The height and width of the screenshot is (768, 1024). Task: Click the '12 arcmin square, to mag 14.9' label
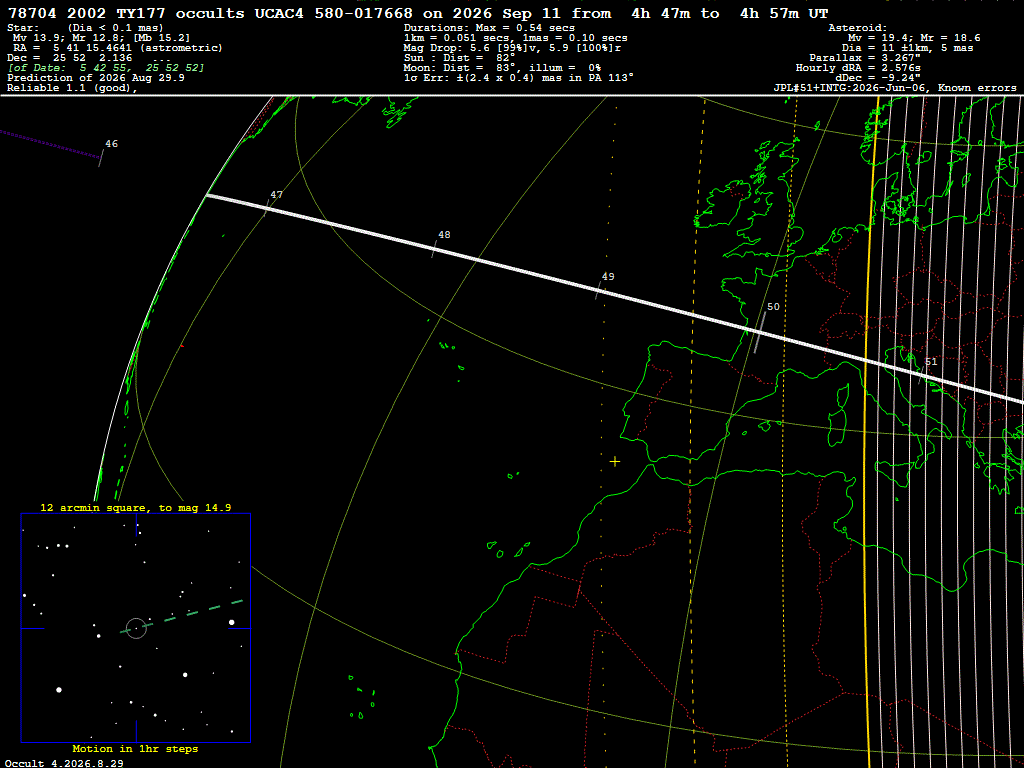point(136,507)
